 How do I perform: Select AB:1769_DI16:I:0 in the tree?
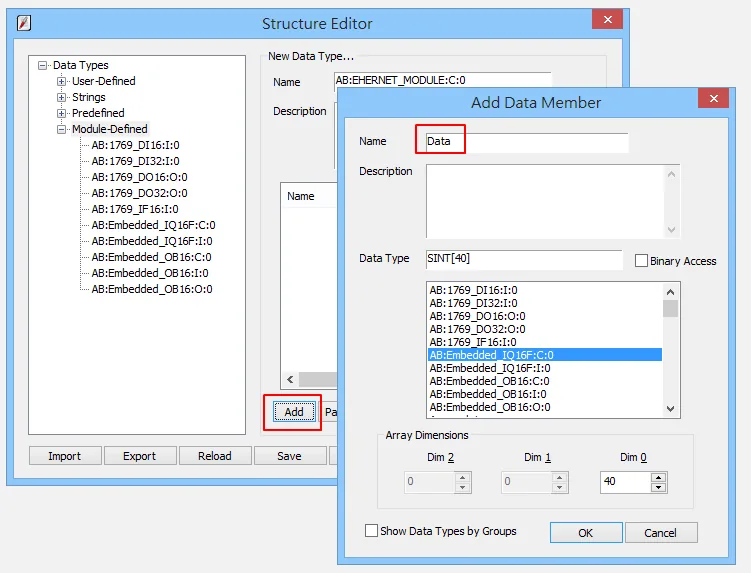click(136, 145)
